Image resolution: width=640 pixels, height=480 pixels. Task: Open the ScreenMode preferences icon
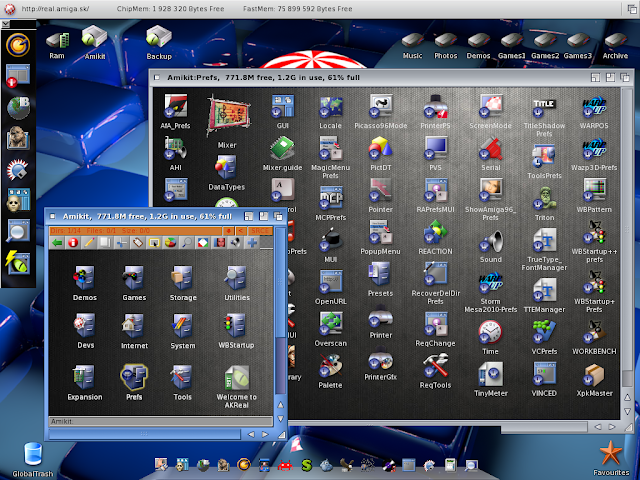(490, 106)
